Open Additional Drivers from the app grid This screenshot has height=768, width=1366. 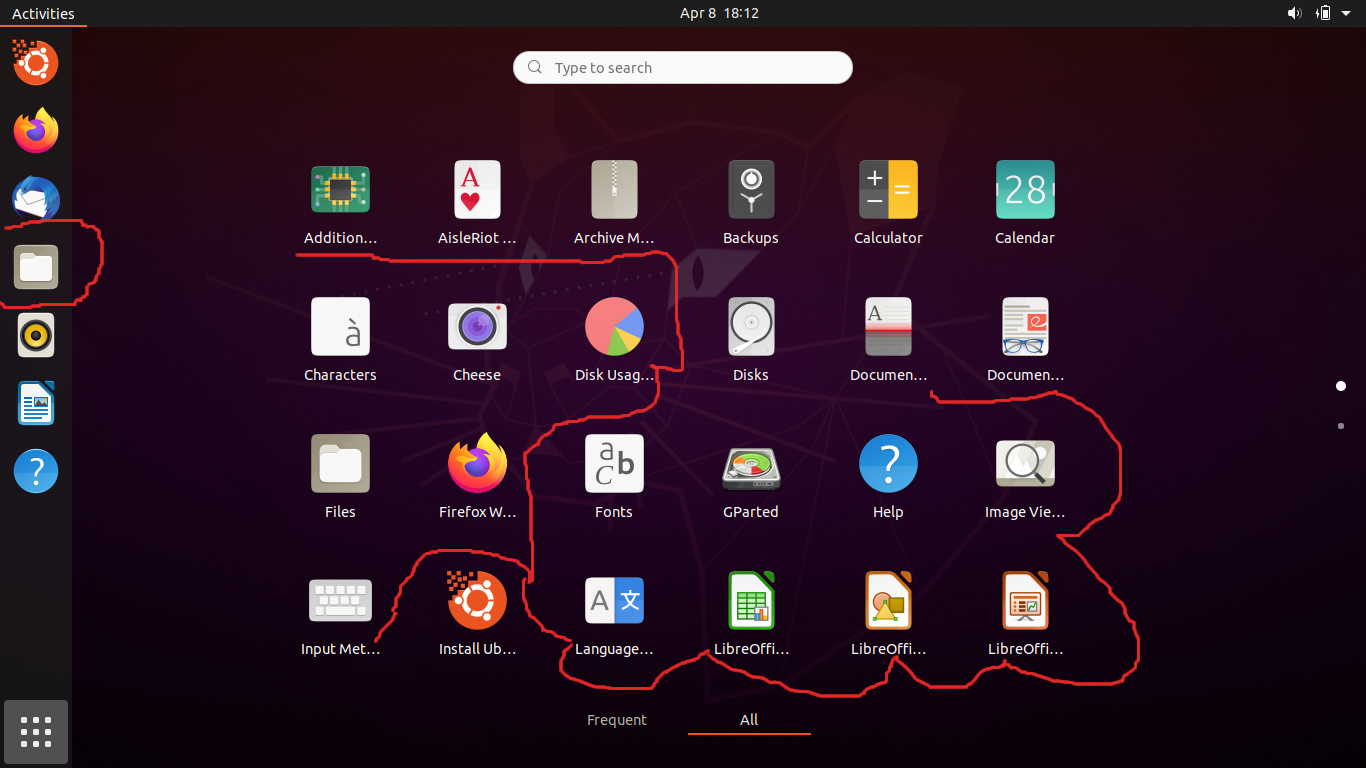(340, 190)
